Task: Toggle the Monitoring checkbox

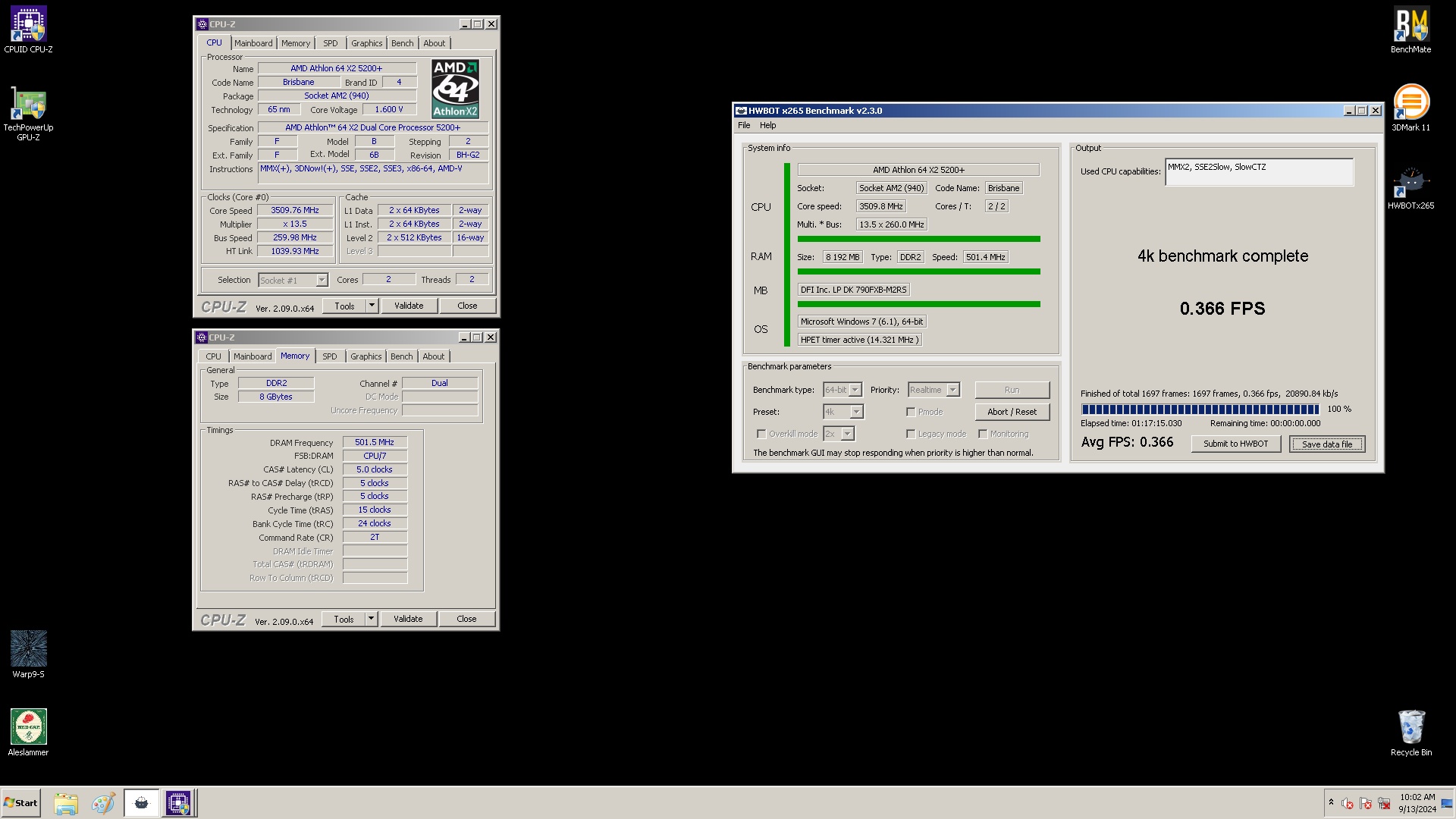Action: 983,434
